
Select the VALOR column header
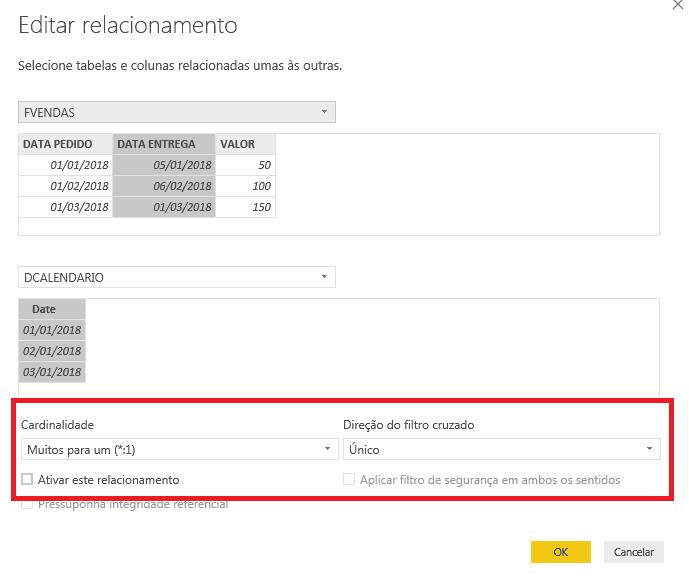coord(245,144)
